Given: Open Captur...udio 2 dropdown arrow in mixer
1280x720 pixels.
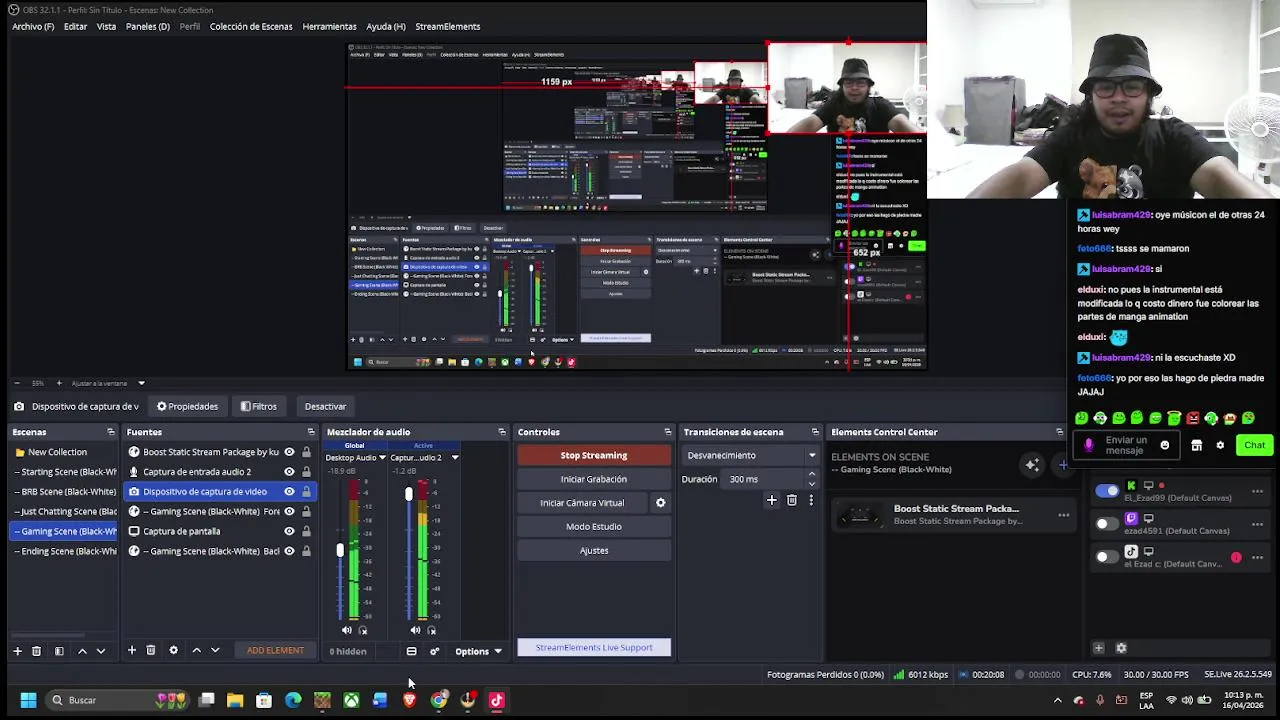Looking at the screenshot, I should point(454,458).
